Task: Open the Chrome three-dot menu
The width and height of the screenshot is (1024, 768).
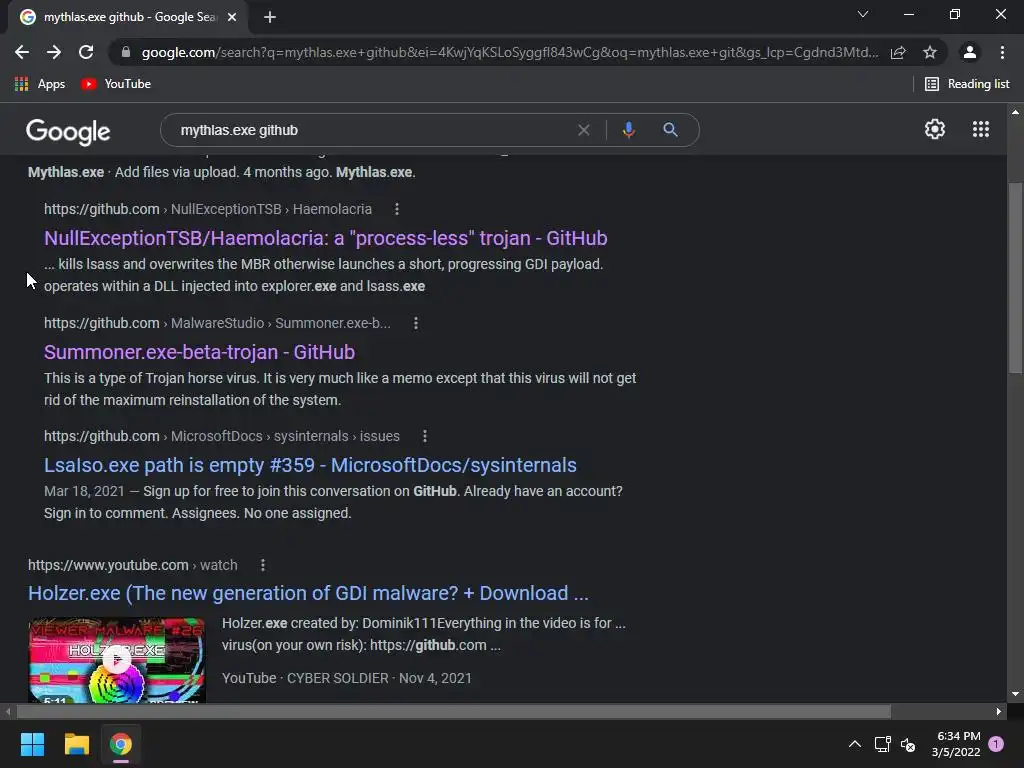Action: point(1002,52)
